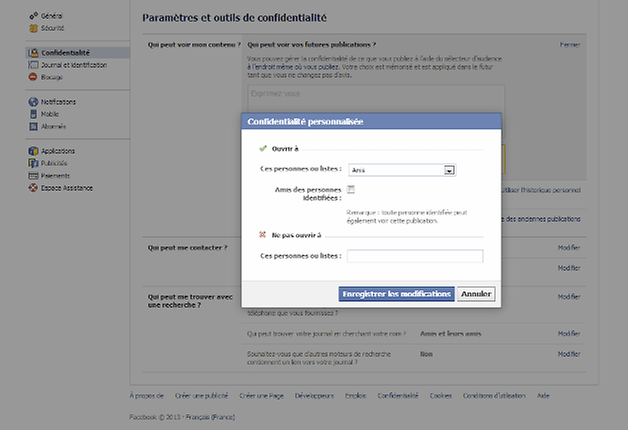Click the Annuler button
Screen dimensions: 628x430
[476, 294]
